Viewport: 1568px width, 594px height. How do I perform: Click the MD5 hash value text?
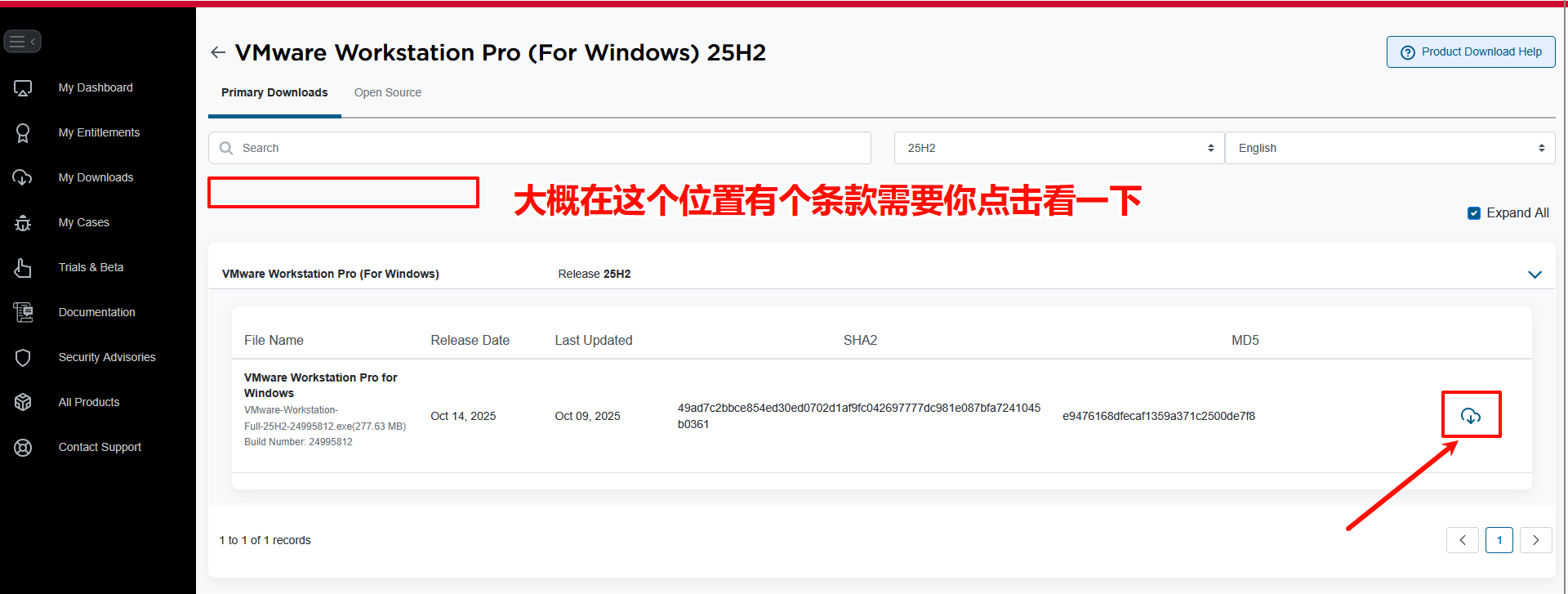click(x=1159, y=416)
